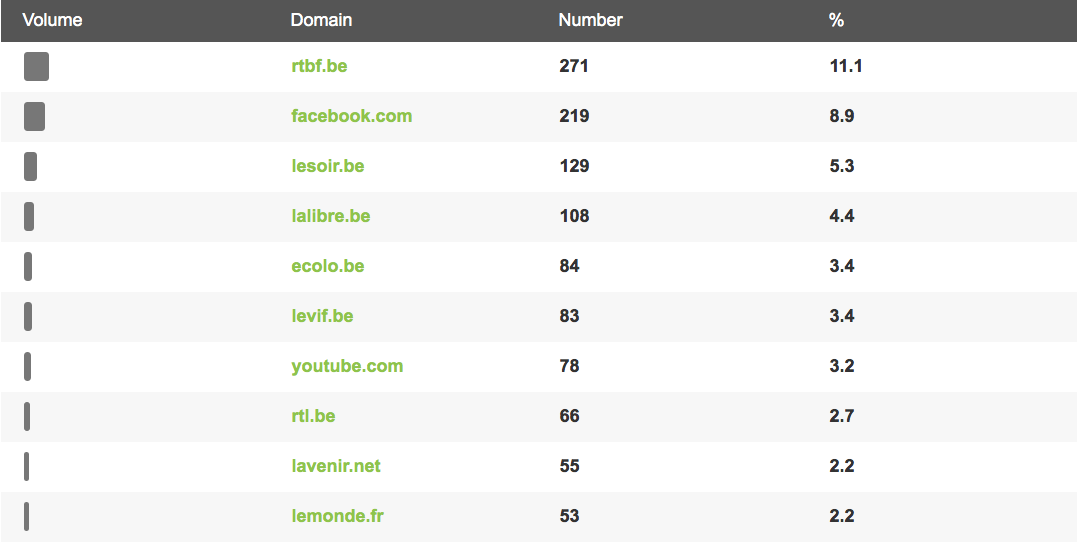Click the Number column header
1082x546 pixels.
(591, 20)
